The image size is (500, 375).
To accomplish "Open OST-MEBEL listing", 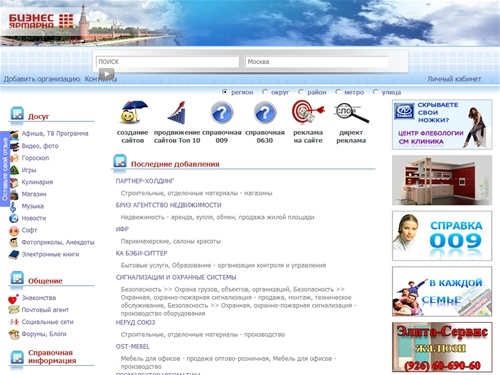I will pos(133,347).
